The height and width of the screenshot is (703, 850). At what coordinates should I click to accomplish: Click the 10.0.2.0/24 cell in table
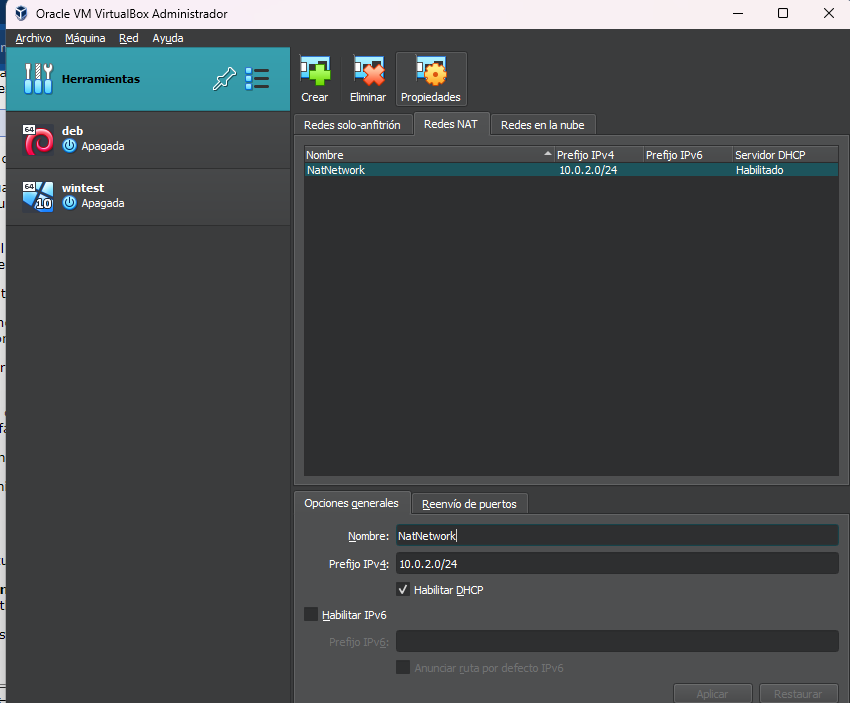(x=588, y=170)
